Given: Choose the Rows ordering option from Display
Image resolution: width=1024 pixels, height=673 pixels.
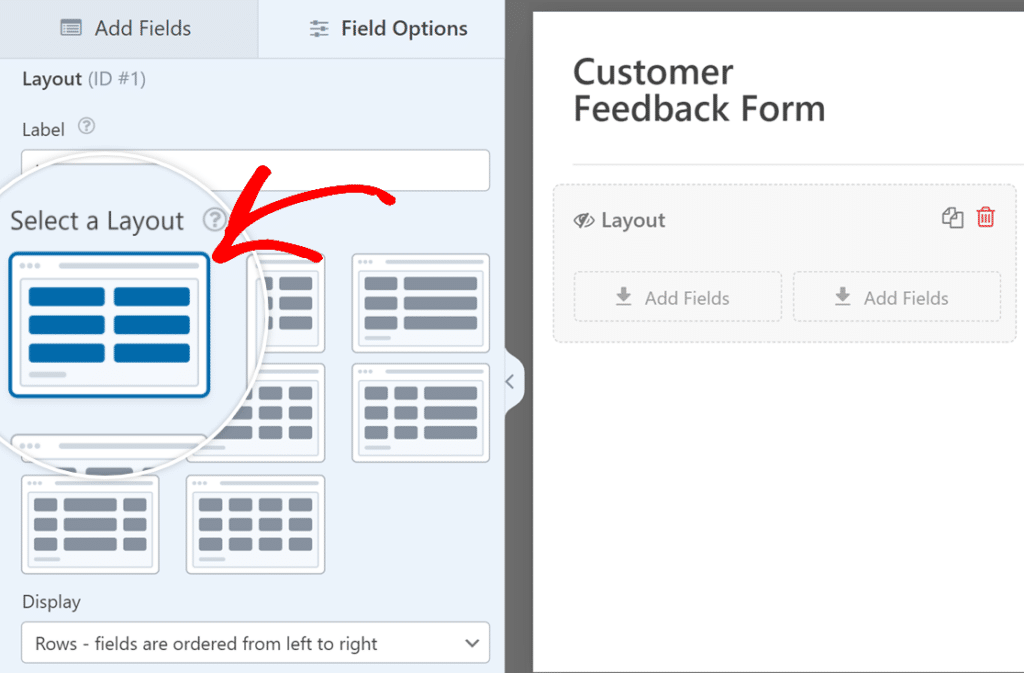Looking at the screenshot, I should click(255, 643).
